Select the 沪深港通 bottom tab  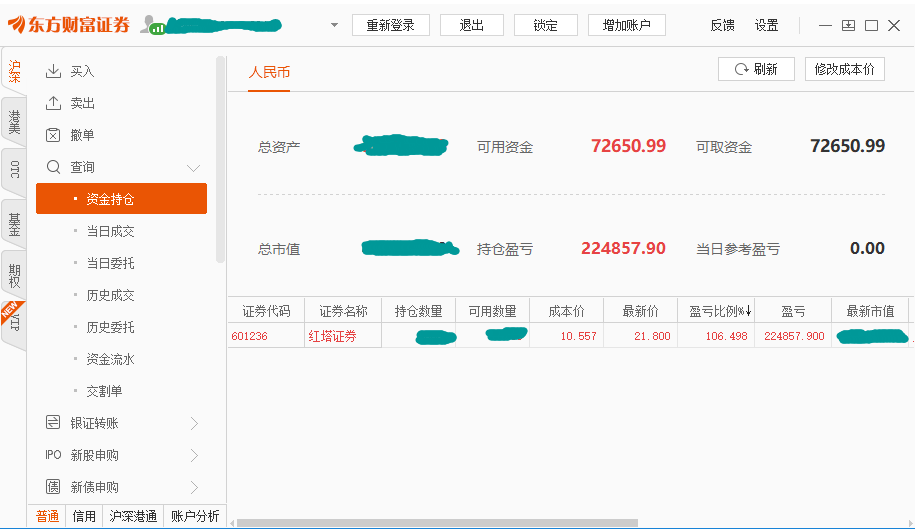click(x=133, y=516)
